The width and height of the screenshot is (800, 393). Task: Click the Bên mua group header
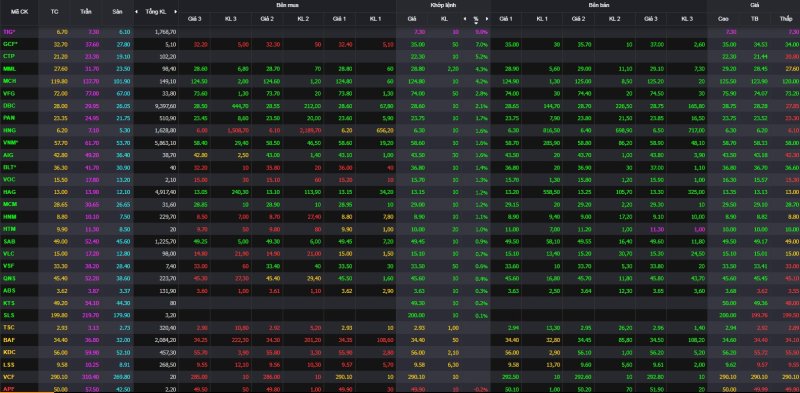[287, 5]
